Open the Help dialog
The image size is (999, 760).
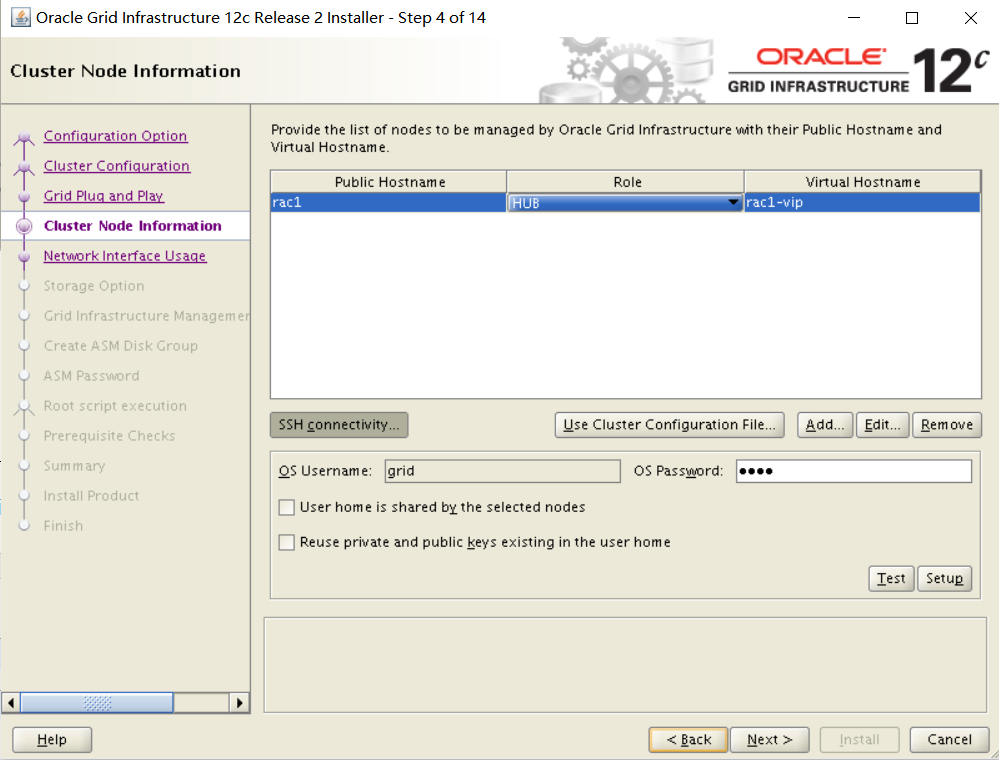pyautogui.click(x=52, y=740)
